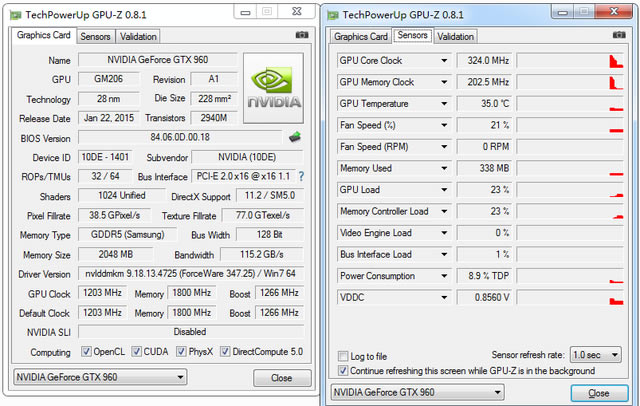The height and width of the screenshot is (406, 640).
Task: Click the Bus Interface question mark
Action: coord(301,176)
